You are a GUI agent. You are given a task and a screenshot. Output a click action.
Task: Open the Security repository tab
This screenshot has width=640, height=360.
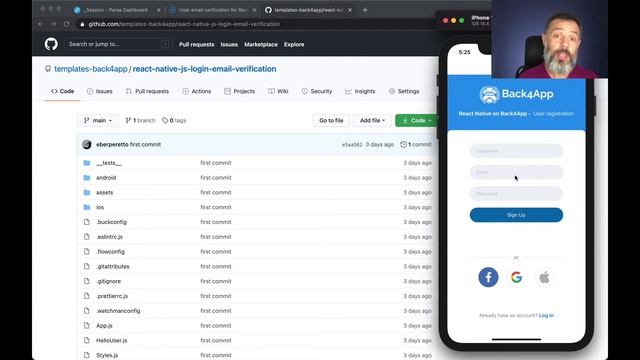317,91
